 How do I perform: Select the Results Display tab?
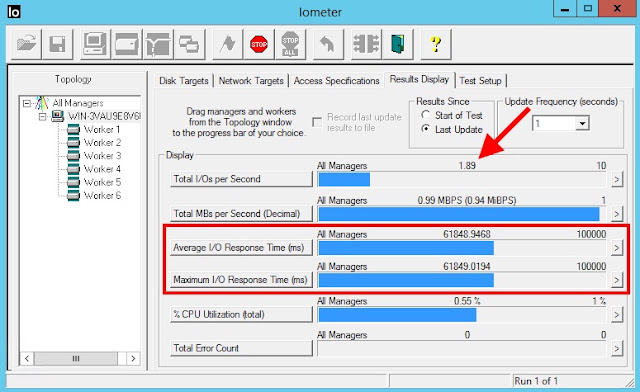pyautogui.click(x=419, y=79)
